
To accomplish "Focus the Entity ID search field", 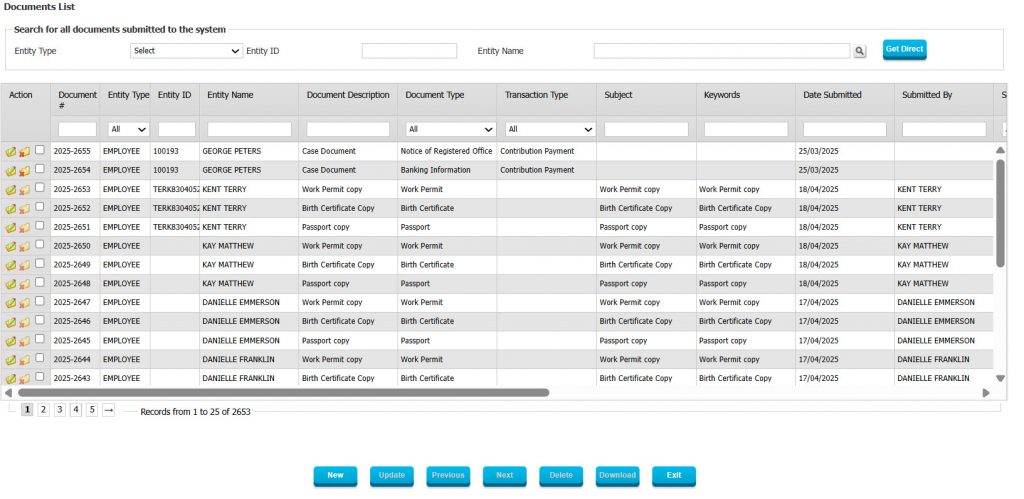I will [408, 51].
